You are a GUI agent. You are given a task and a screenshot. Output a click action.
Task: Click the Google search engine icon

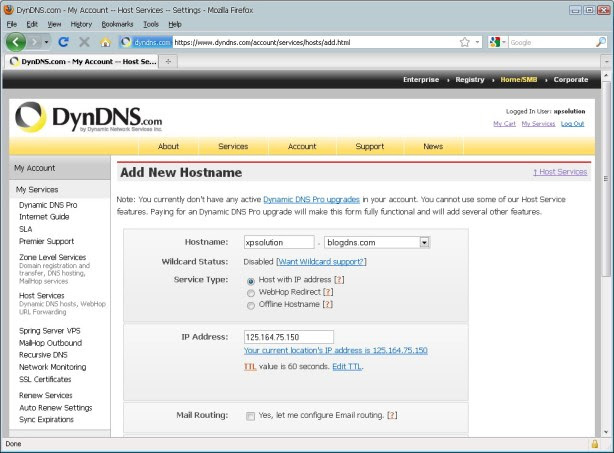click(x=495, y=42)
